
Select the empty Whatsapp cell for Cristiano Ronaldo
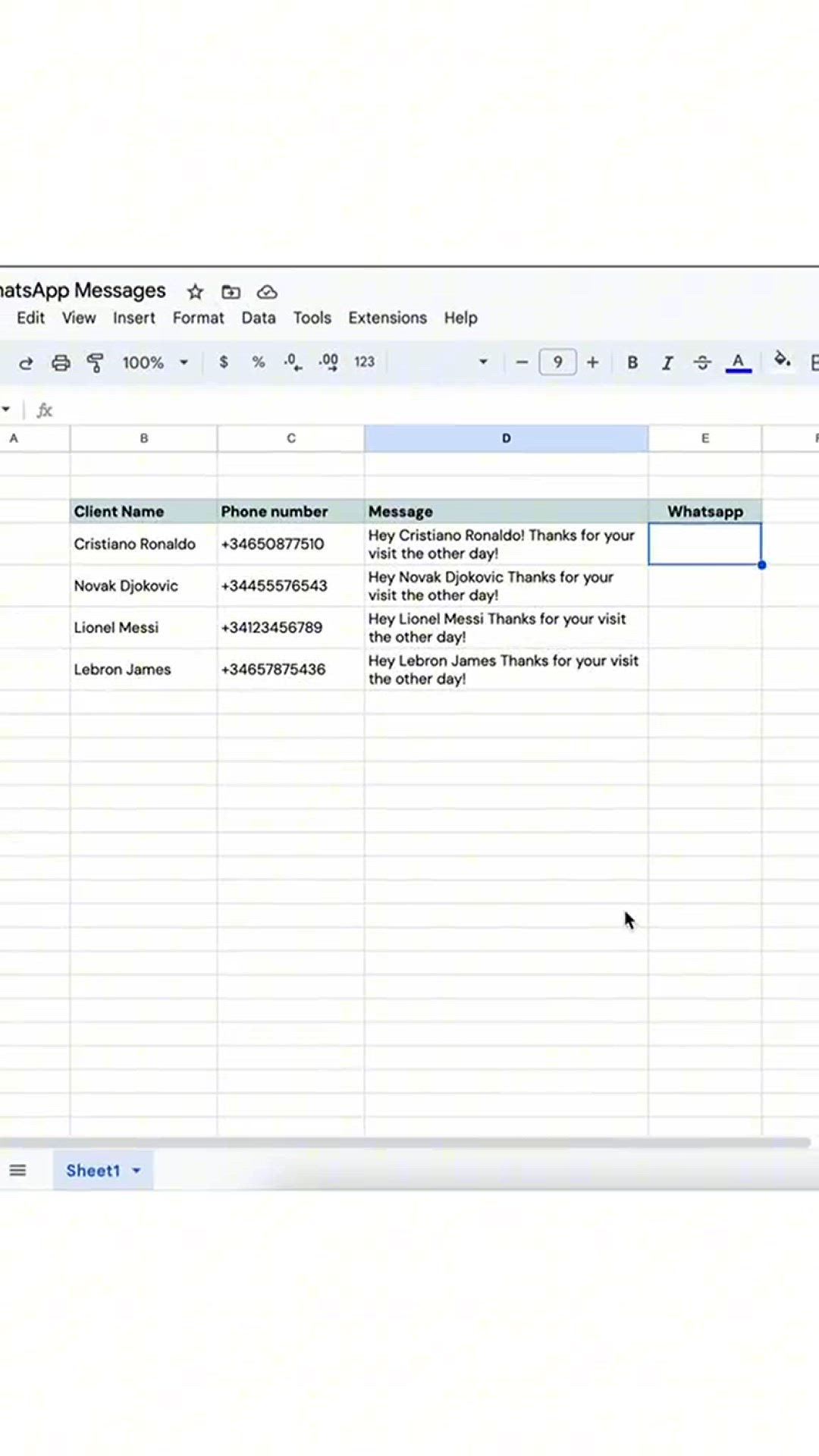point(704,544)
